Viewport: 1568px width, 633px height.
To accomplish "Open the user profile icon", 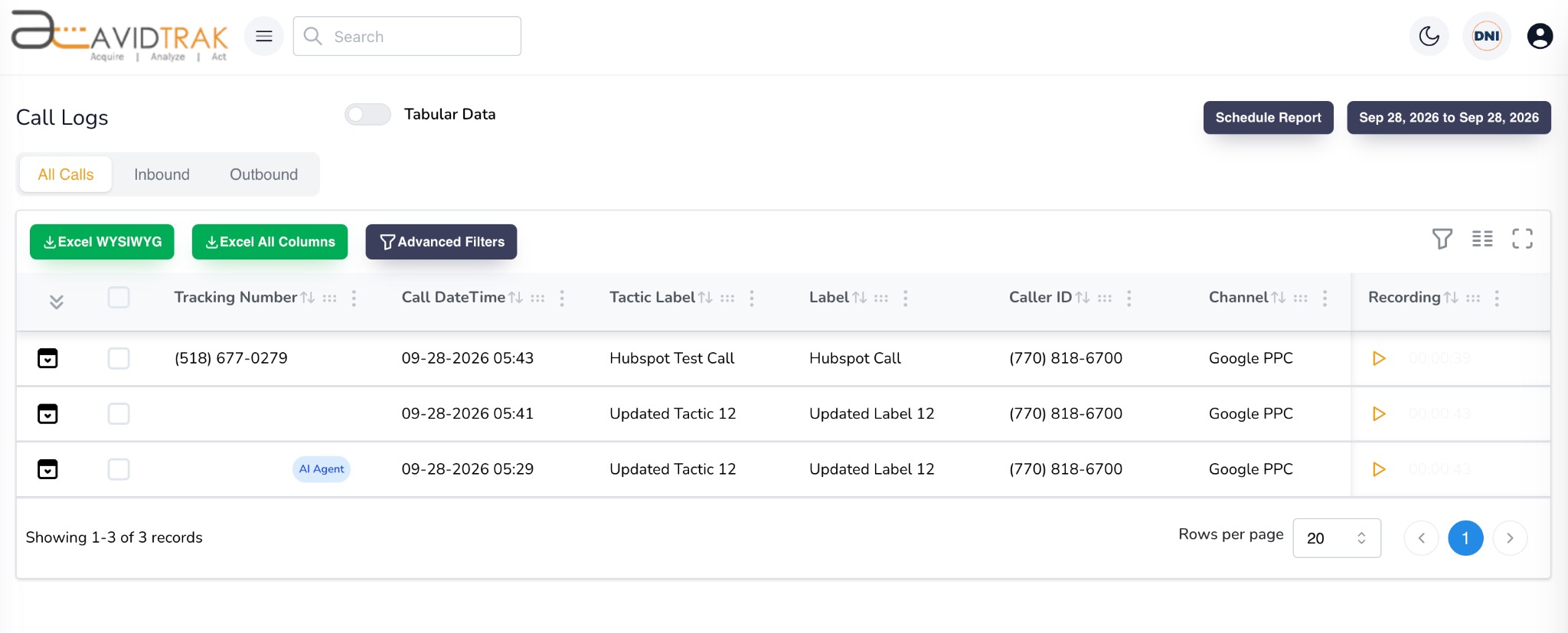I will (1540, 36).
